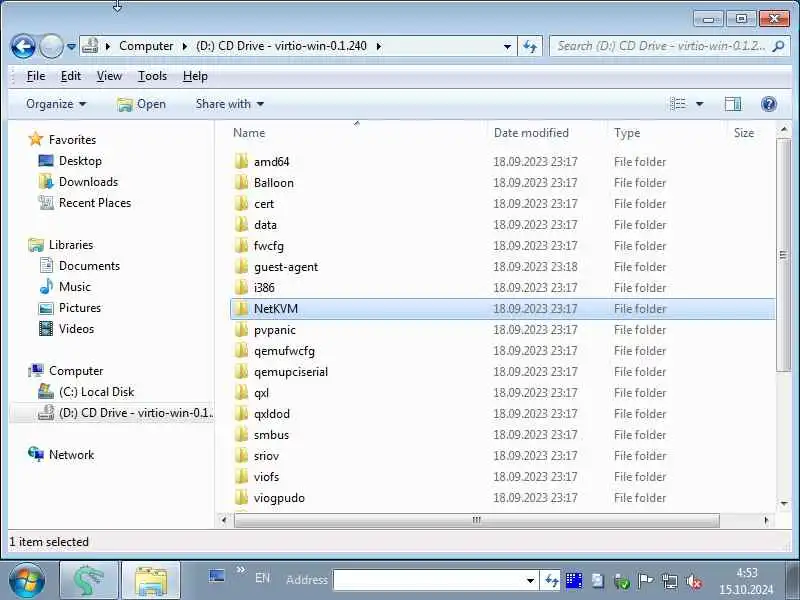Open the taskbar Address dropdown arrow

point(531,580)
